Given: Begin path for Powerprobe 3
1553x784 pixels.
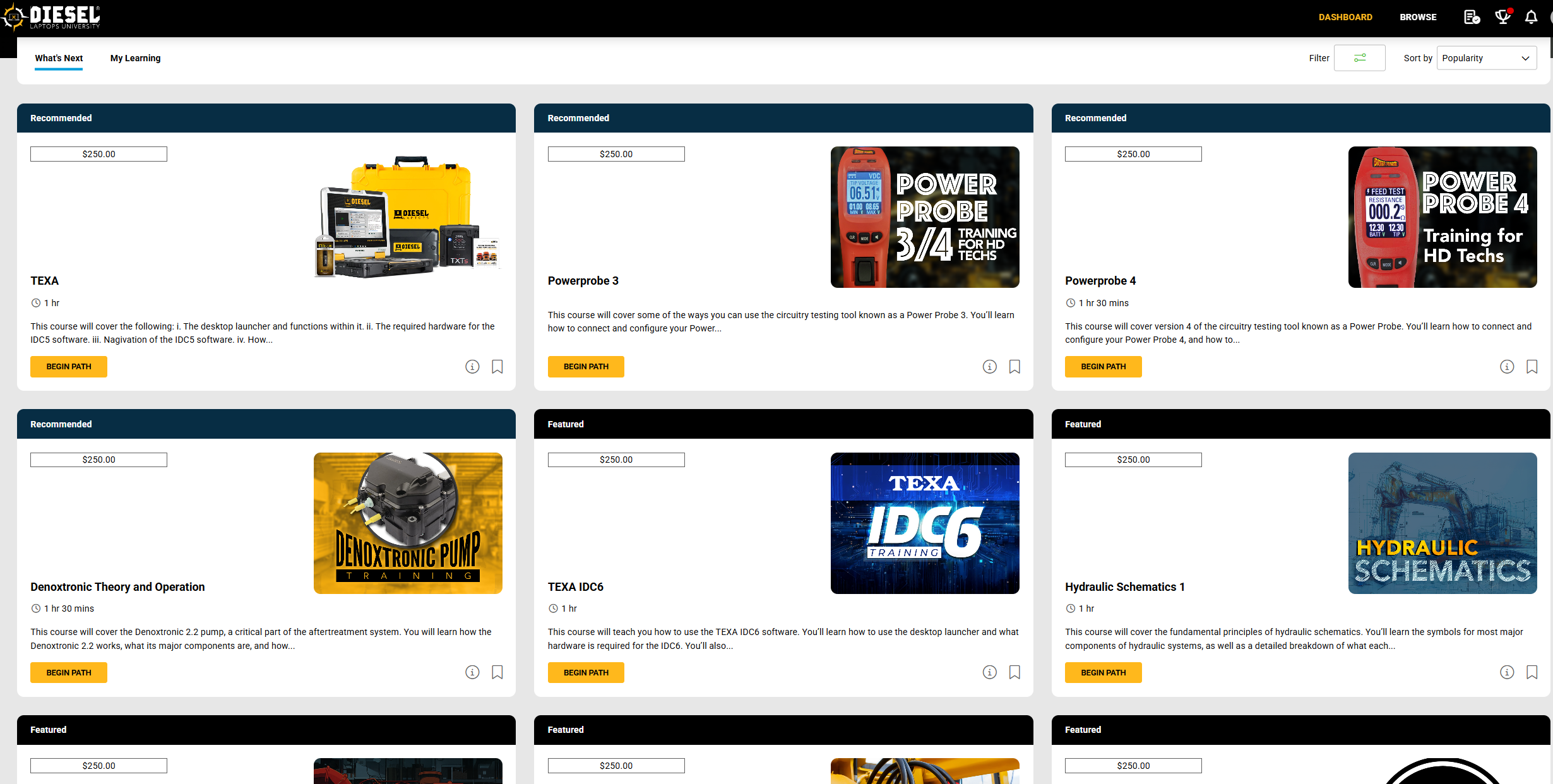Looking at the screenshot, I should coord(586,367).
